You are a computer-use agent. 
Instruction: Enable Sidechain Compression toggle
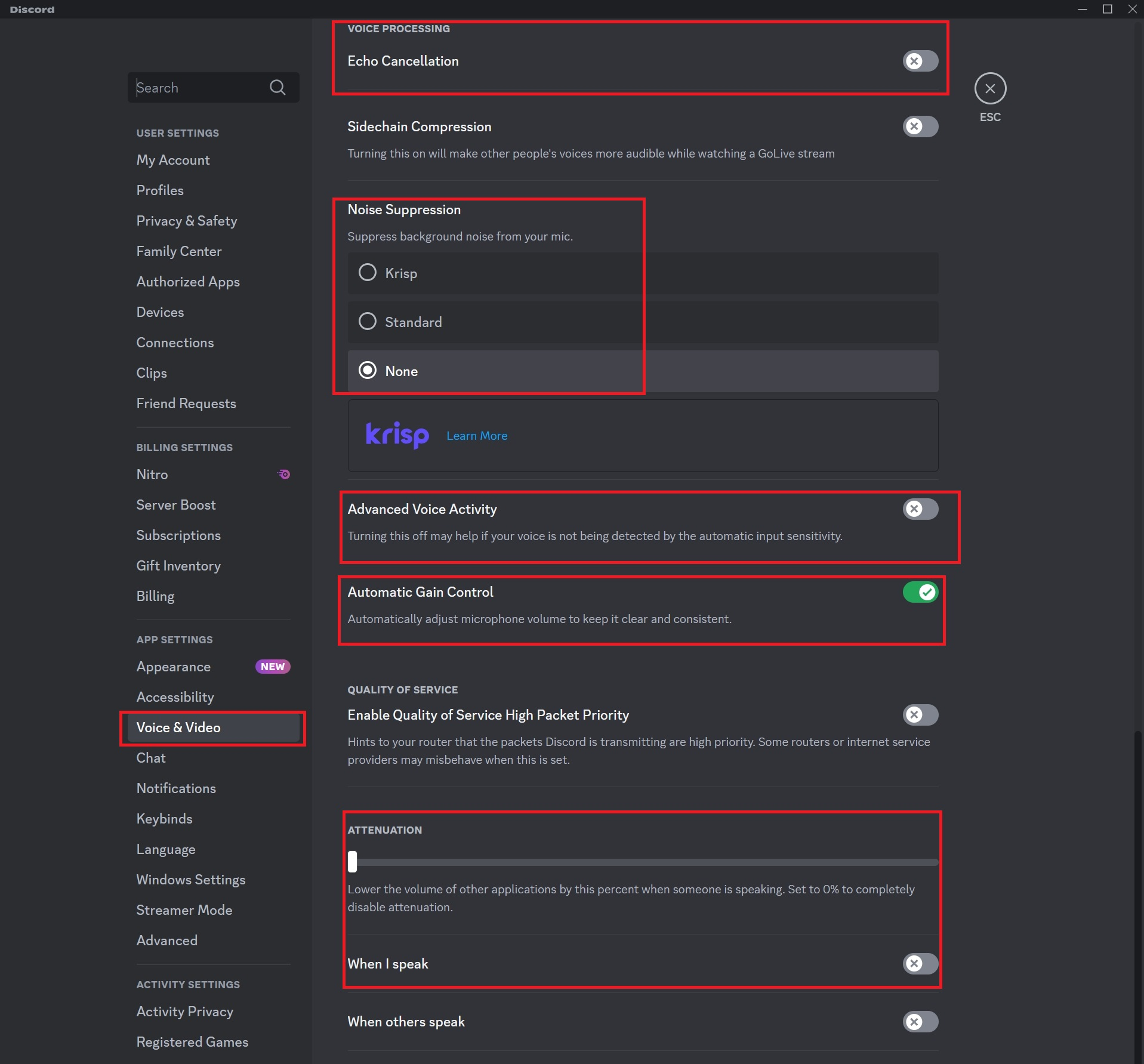[920, 127]
